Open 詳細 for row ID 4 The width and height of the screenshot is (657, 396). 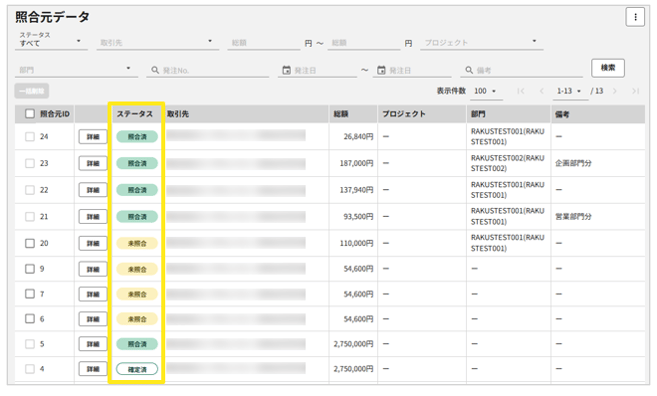pos(93,369)
